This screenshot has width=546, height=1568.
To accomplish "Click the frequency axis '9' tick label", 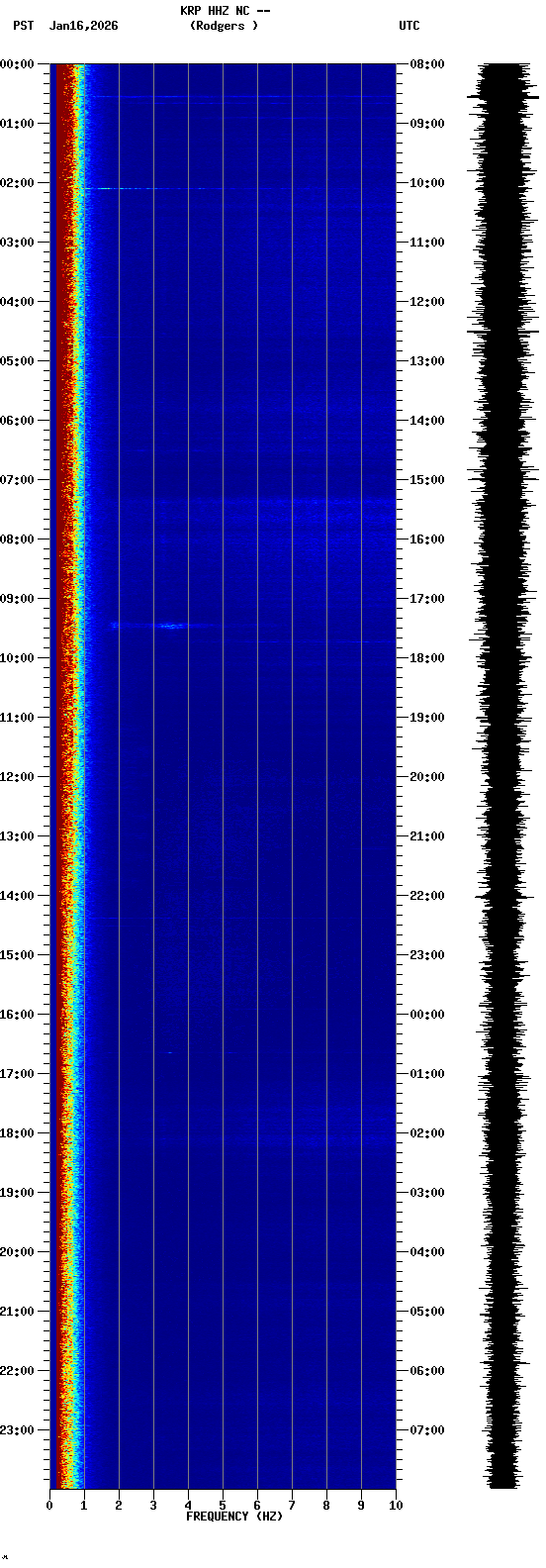I will coord(361,1506).
